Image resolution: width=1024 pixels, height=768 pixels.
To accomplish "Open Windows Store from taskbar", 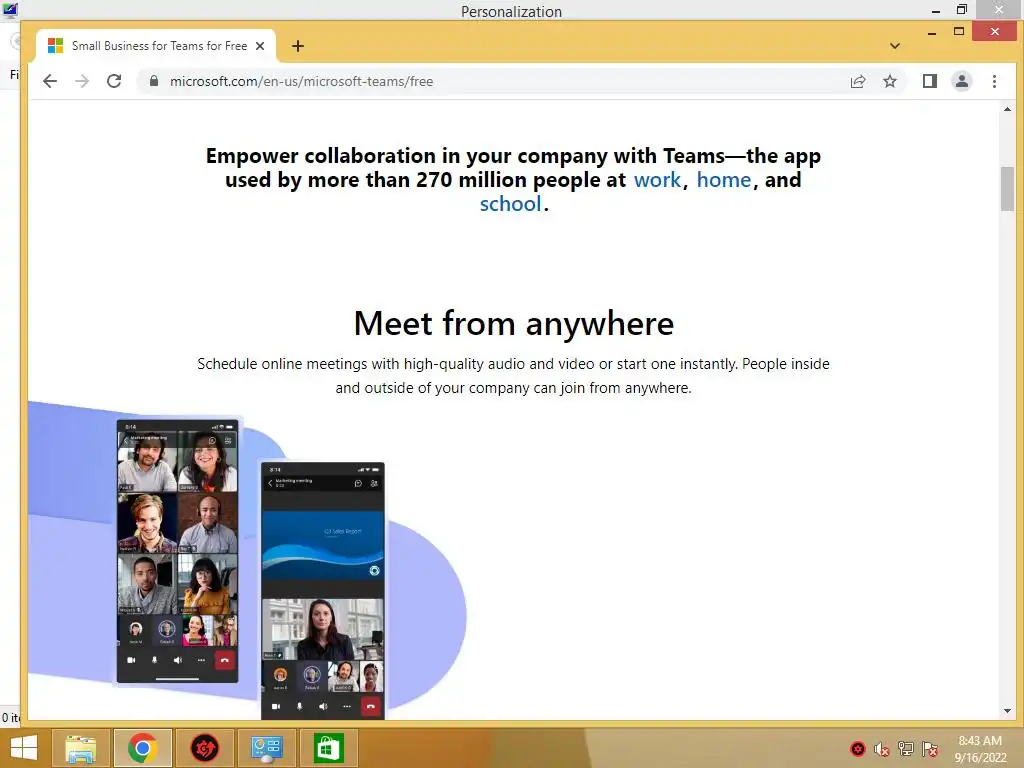I will point(328,748).
